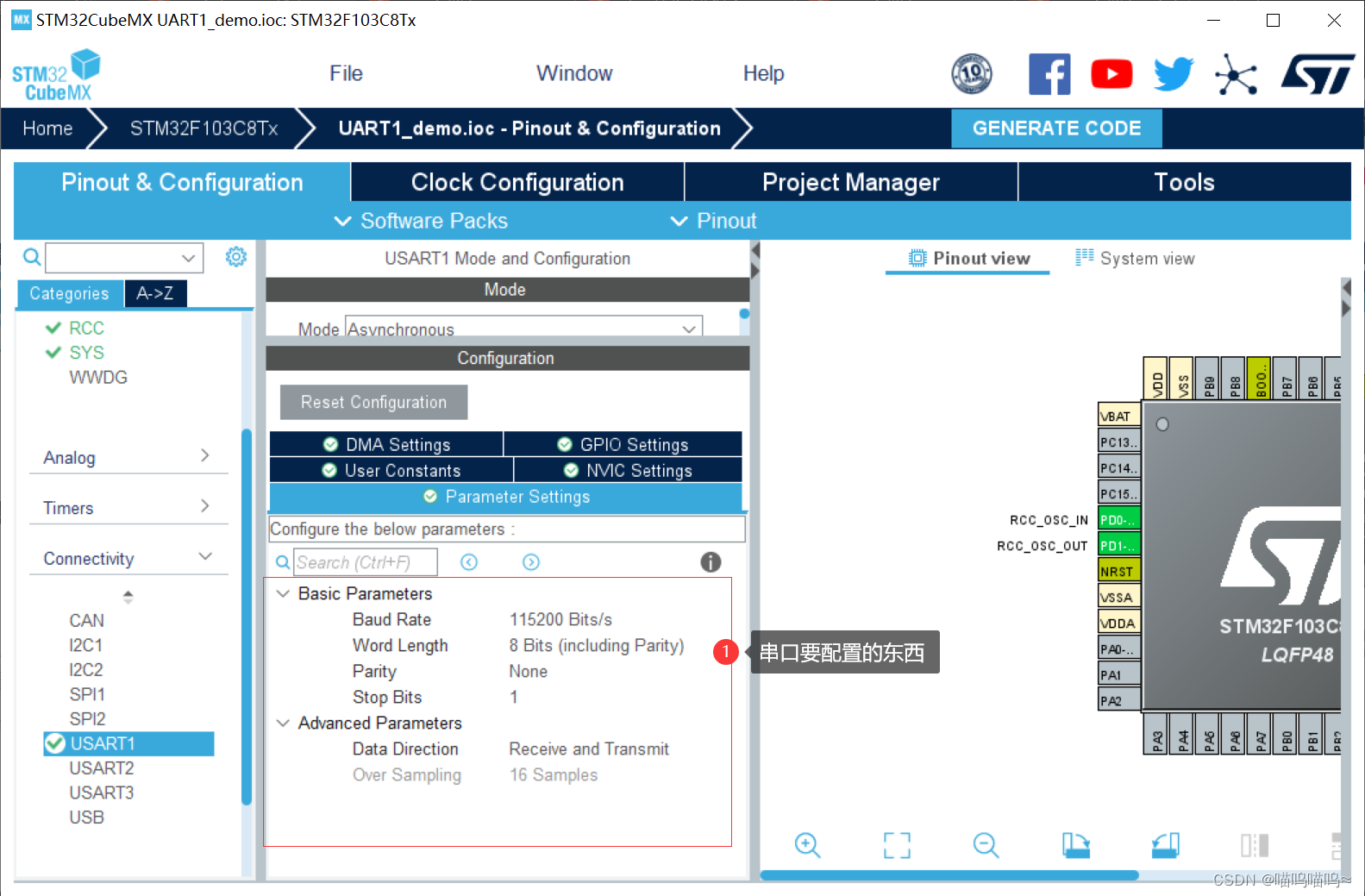Open the File menu

click(346, 73)
